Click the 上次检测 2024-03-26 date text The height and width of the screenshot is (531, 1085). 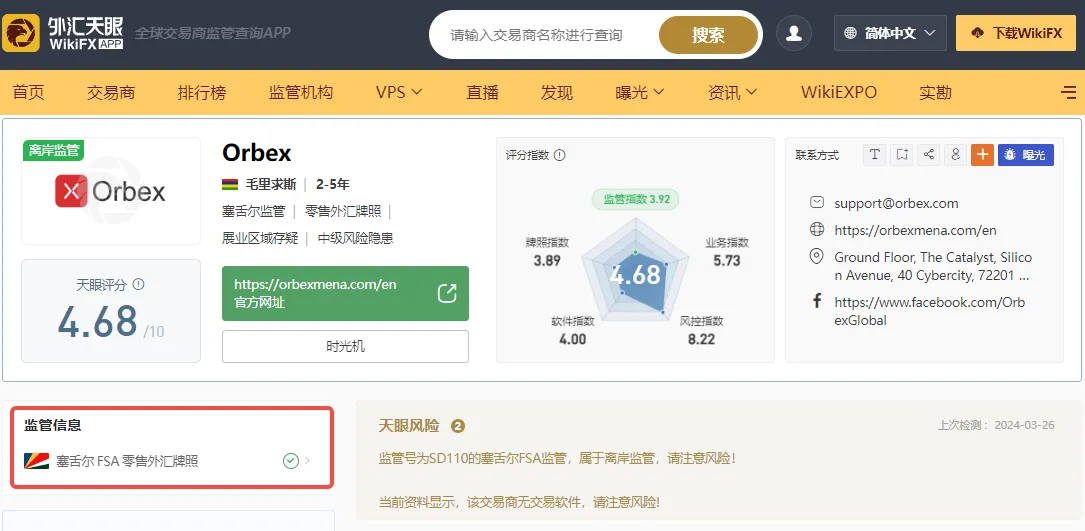point(996,425)
